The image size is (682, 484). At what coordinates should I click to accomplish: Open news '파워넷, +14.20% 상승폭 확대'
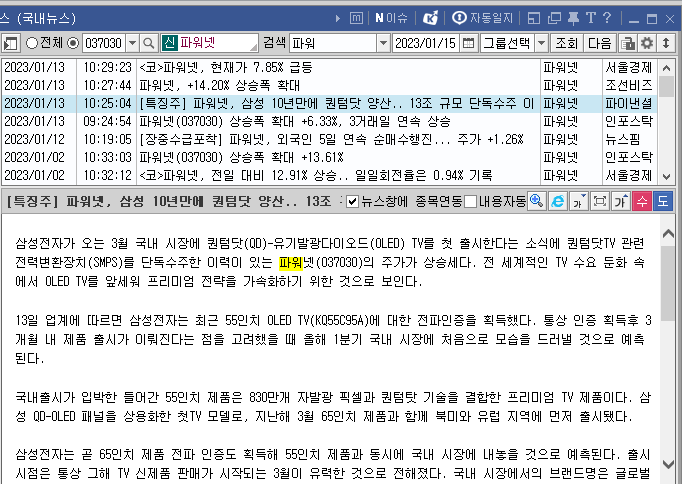pos(219,85)
